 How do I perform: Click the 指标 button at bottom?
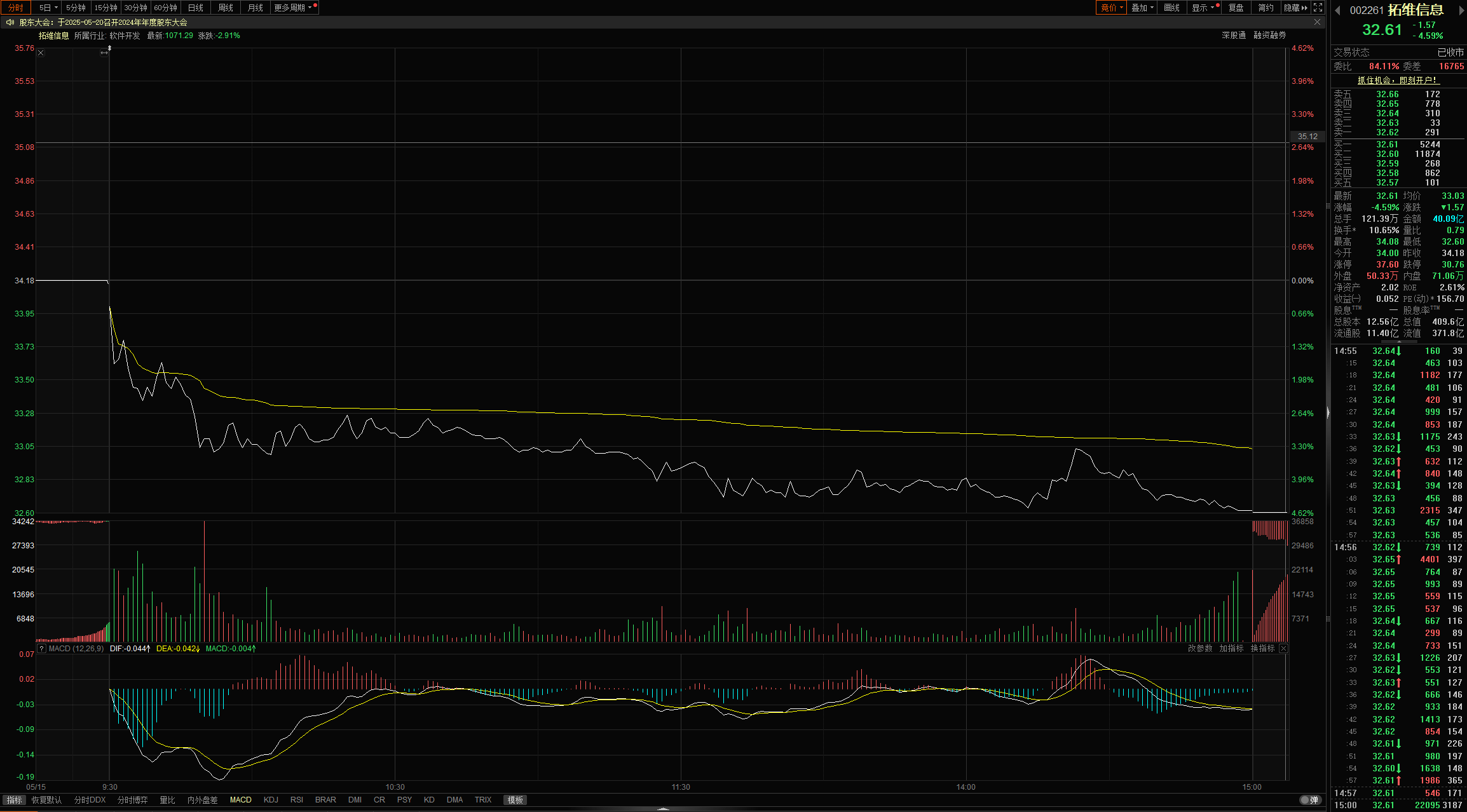coord(14,800)
